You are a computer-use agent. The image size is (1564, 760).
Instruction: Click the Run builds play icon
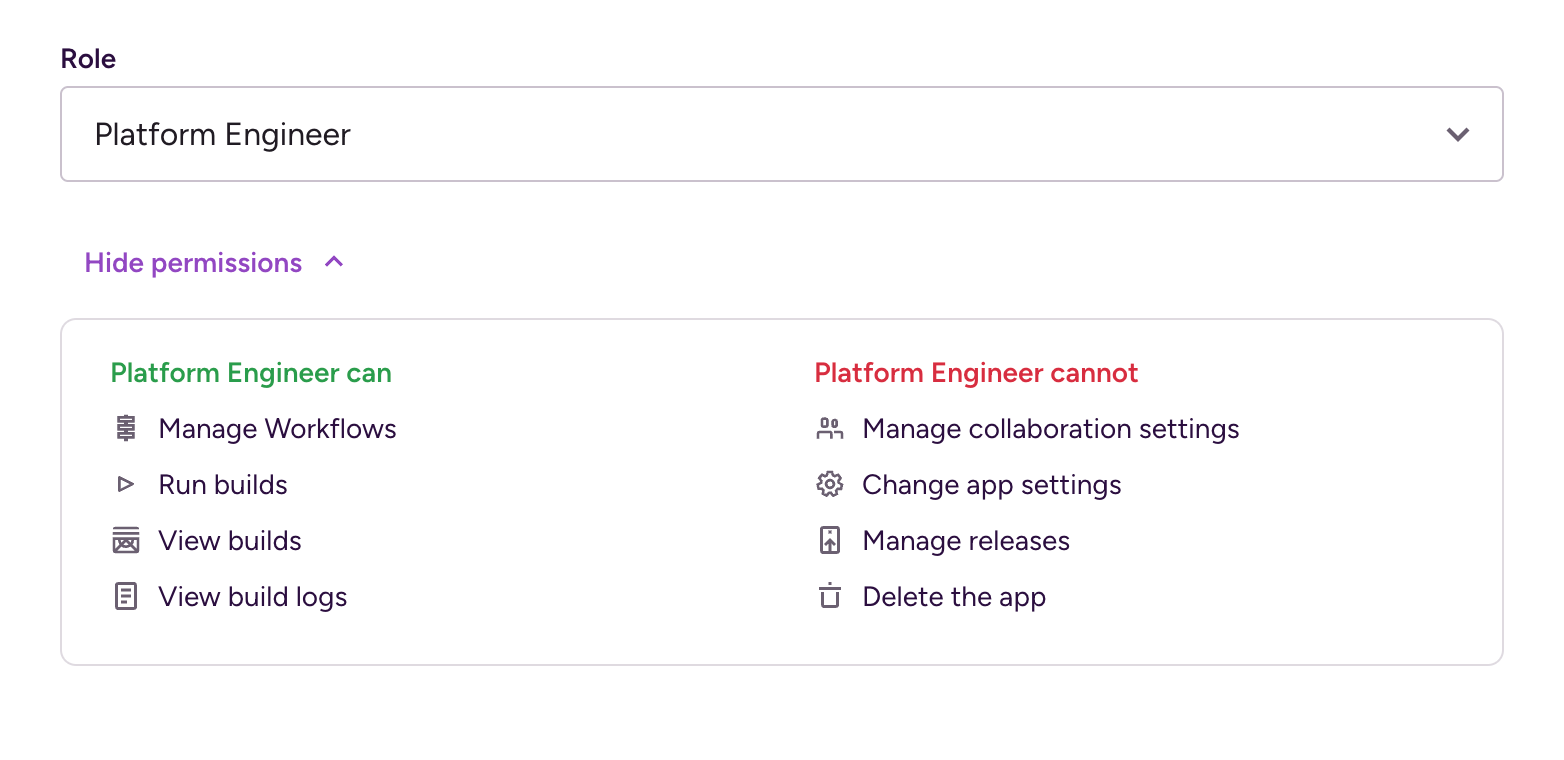pos(125,485)
